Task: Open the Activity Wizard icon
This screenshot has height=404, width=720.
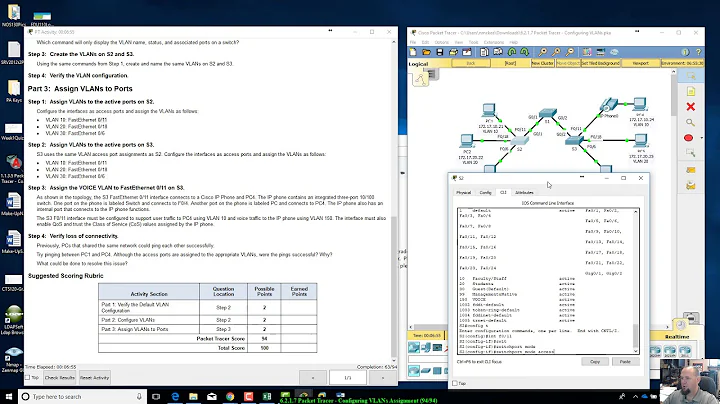Action: [467, 52]
